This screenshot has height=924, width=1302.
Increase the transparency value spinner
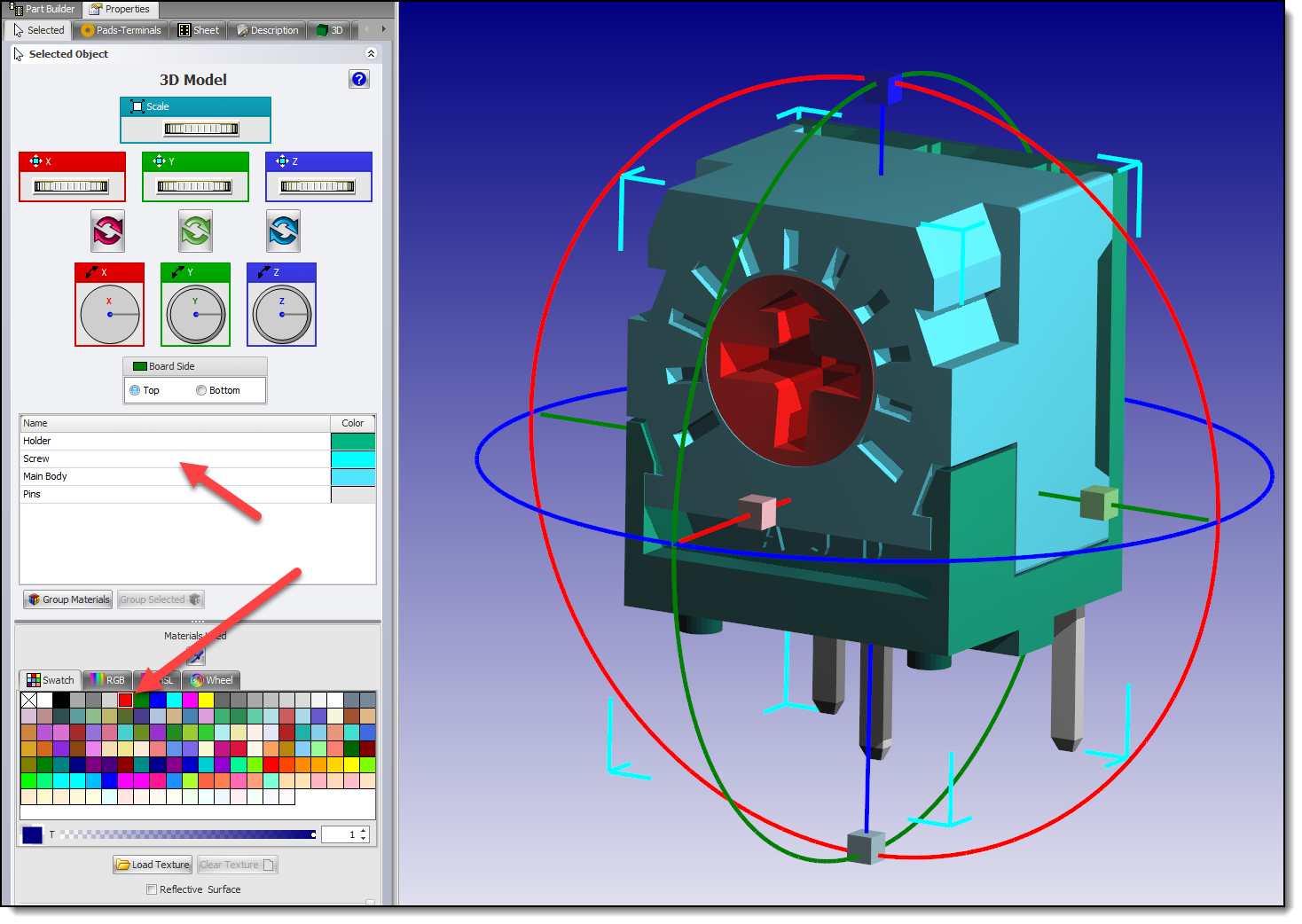pyautogui.click(x=364, y=831)
